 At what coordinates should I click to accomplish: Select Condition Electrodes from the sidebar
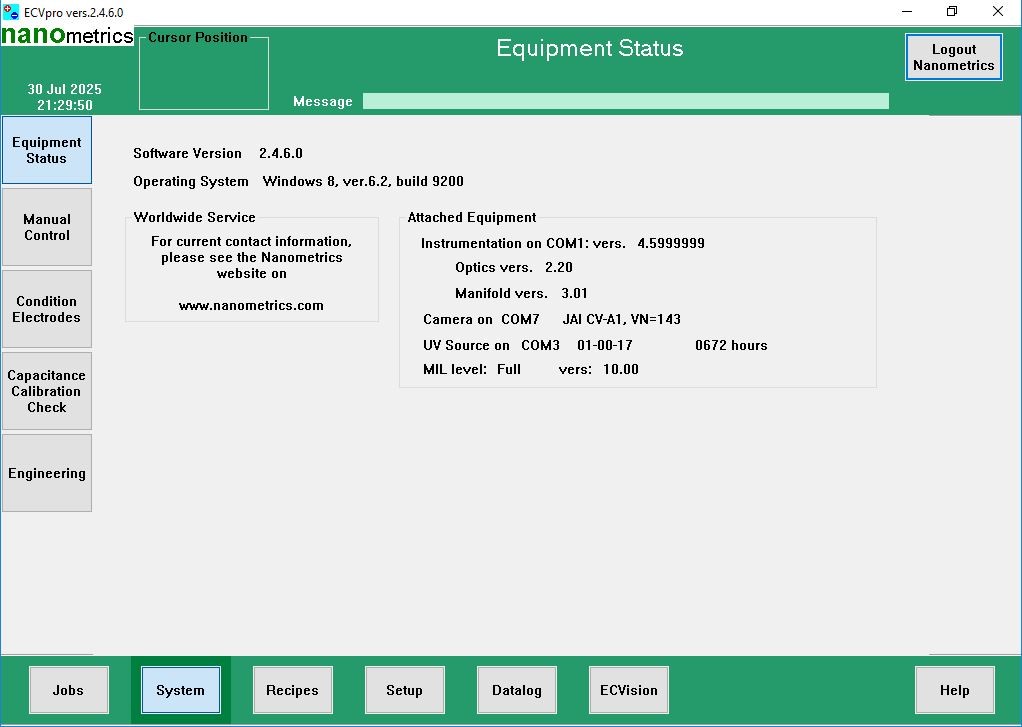click(46, 308)
